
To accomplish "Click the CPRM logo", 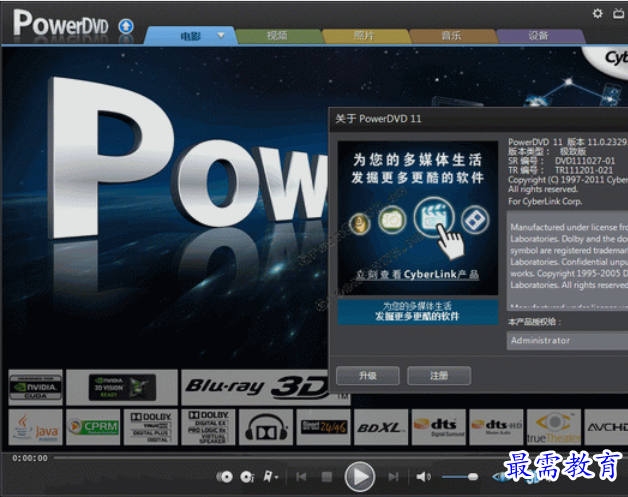I will 93,427.
